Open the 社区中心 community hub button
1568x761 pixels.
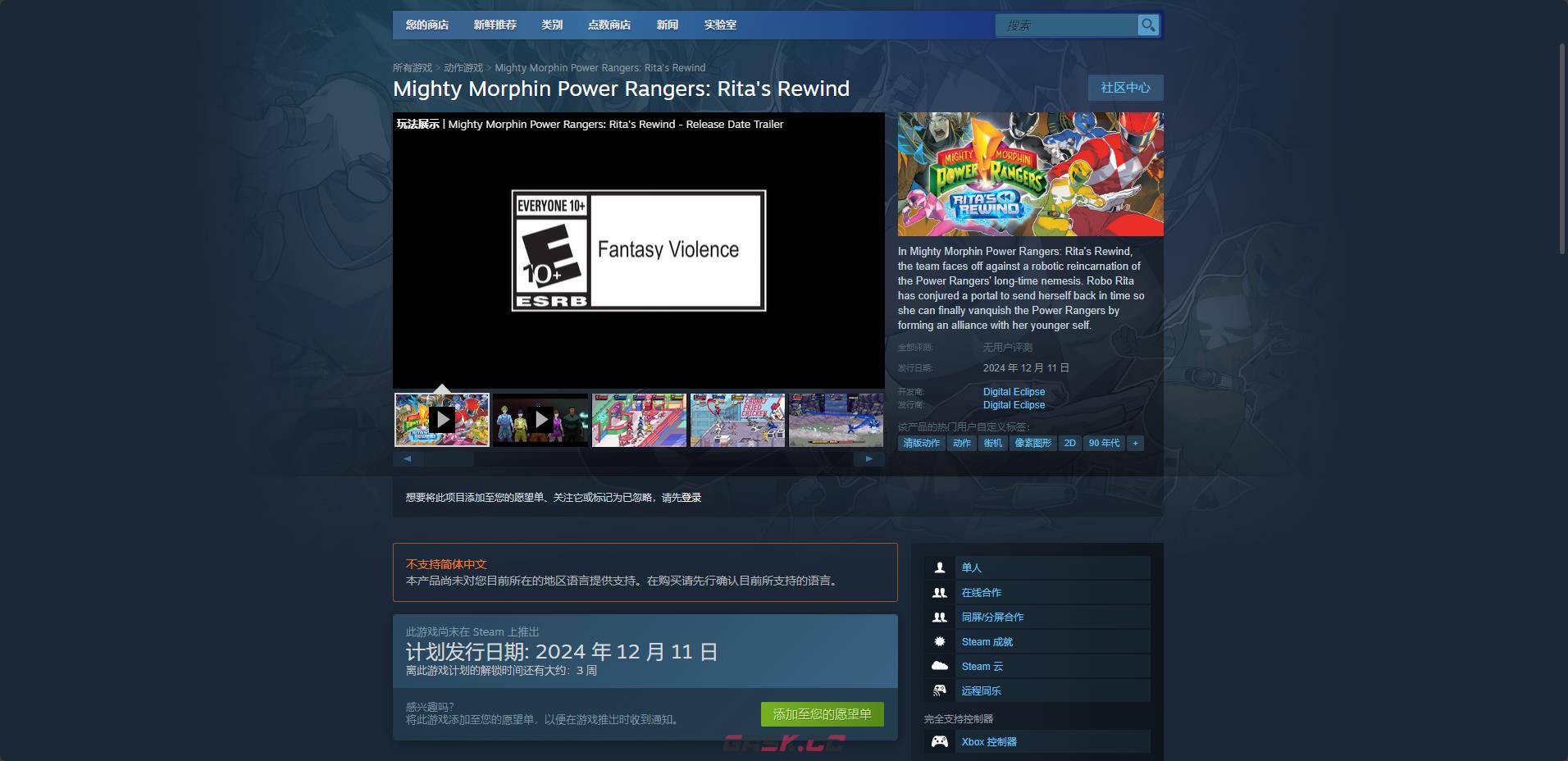[x=1125, y=88]
